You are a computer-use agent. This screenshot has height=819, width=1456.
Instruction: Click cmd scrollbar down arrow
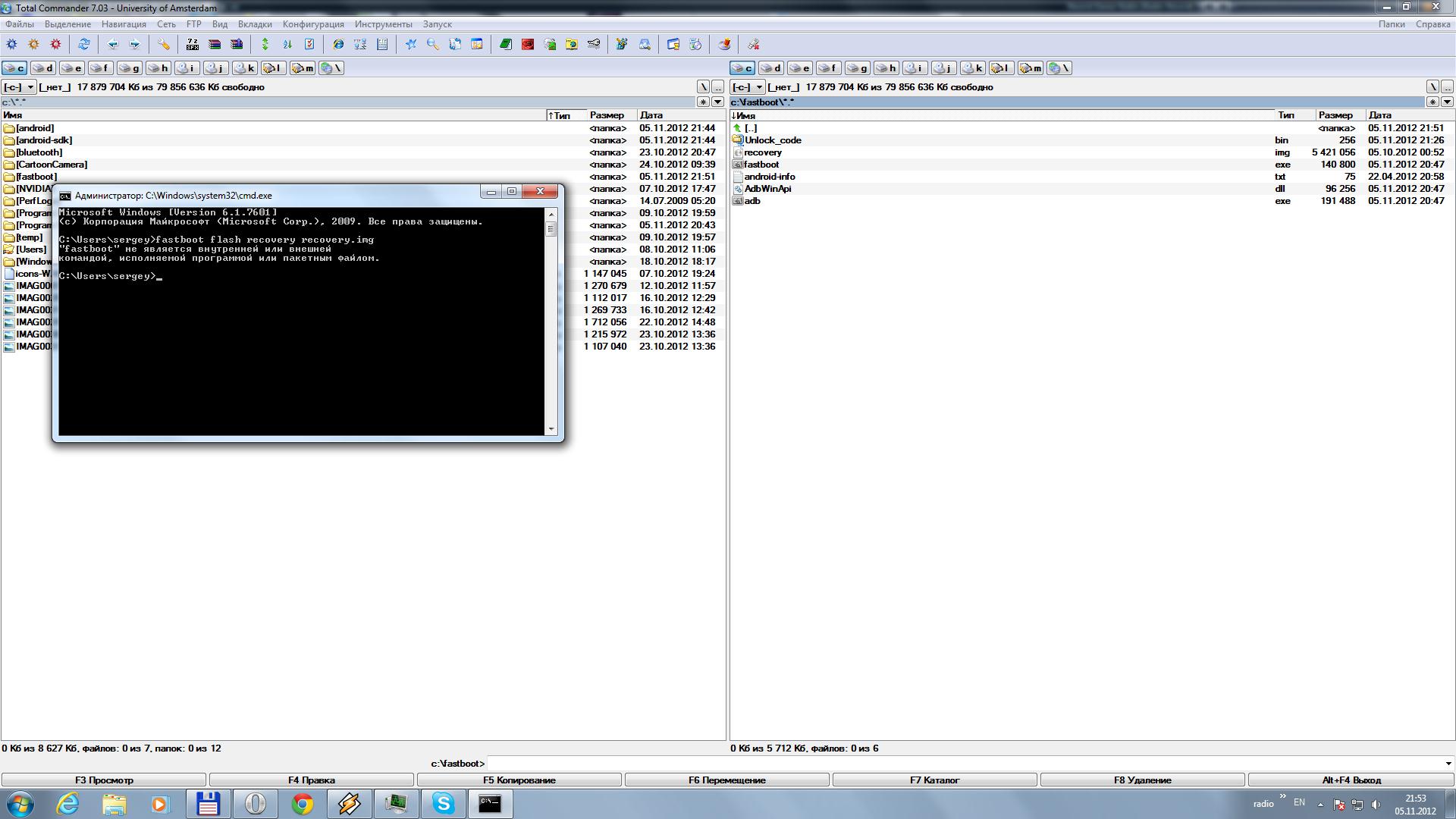pos(551,429)
